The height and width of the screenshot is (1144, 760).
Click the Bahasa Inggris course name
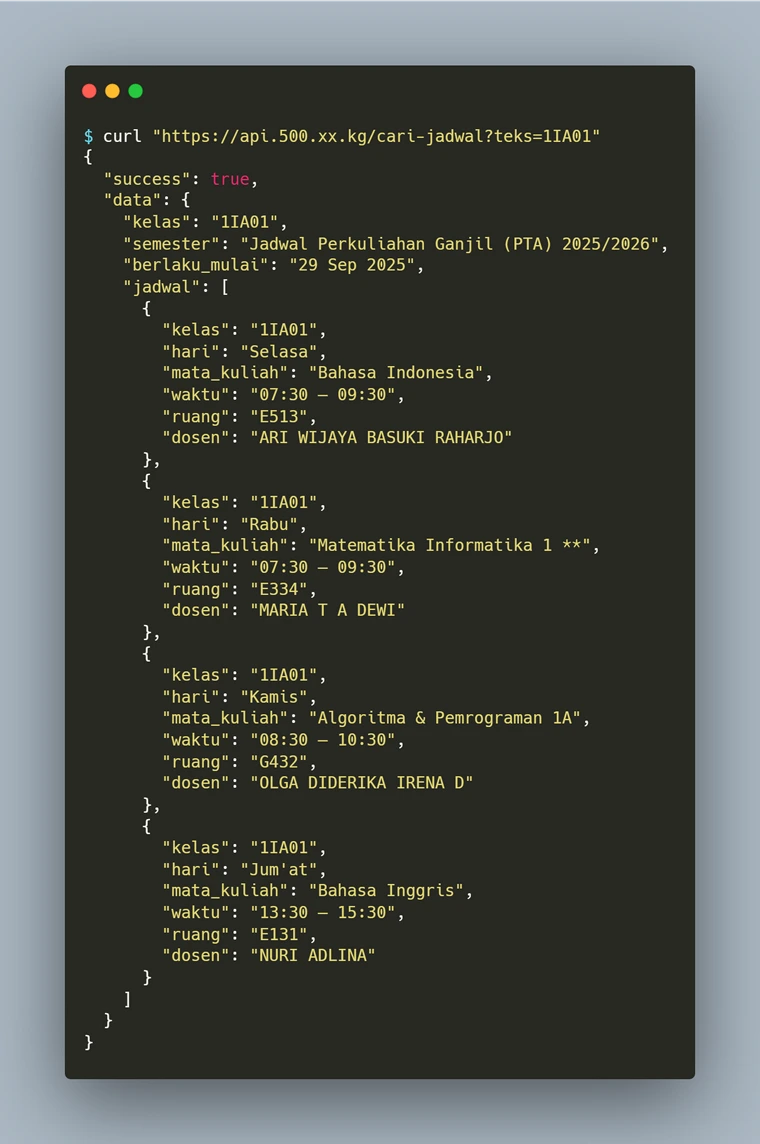click(387, 891)
